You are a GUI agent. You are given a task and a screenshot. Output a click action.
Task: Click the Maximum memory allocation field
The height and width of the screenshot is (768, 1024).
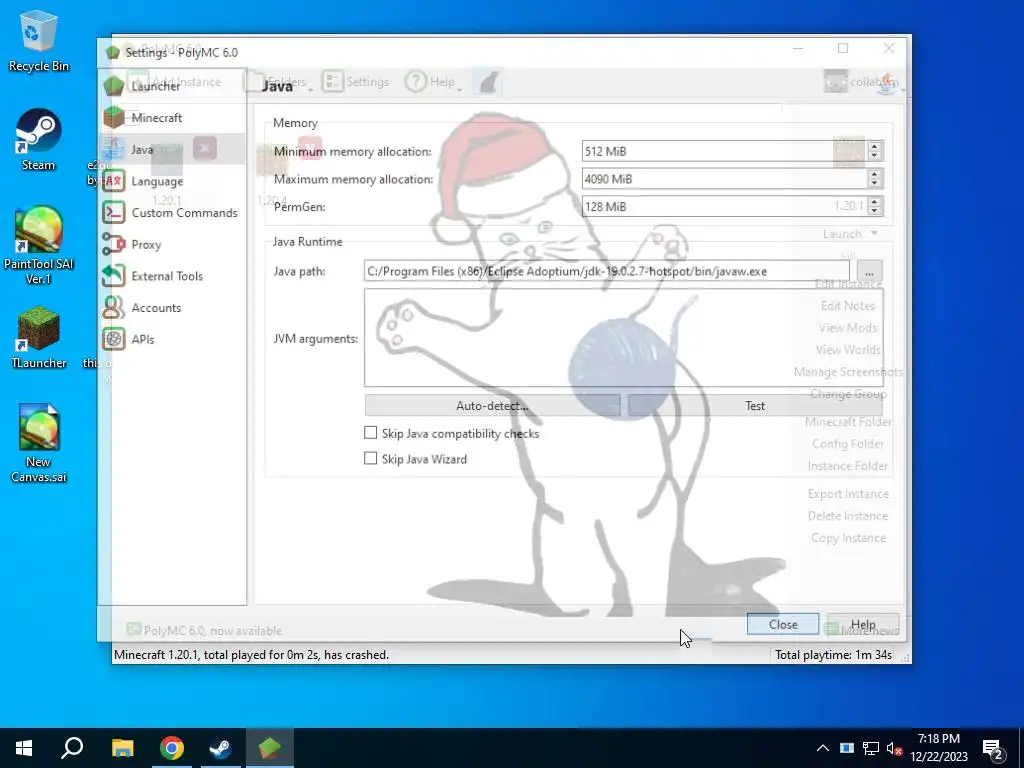pyautogui.click(x=724, y=179)
